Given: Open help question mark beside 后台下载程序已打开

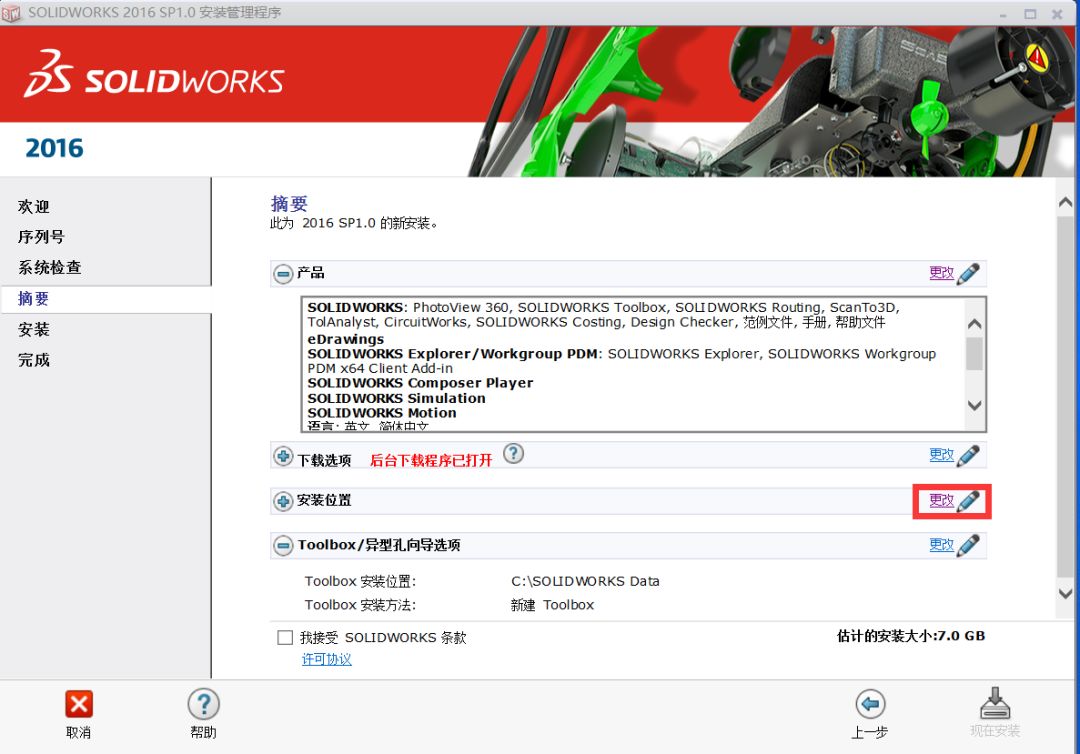Looking at the screenshot, I should (x=513, y=454).
